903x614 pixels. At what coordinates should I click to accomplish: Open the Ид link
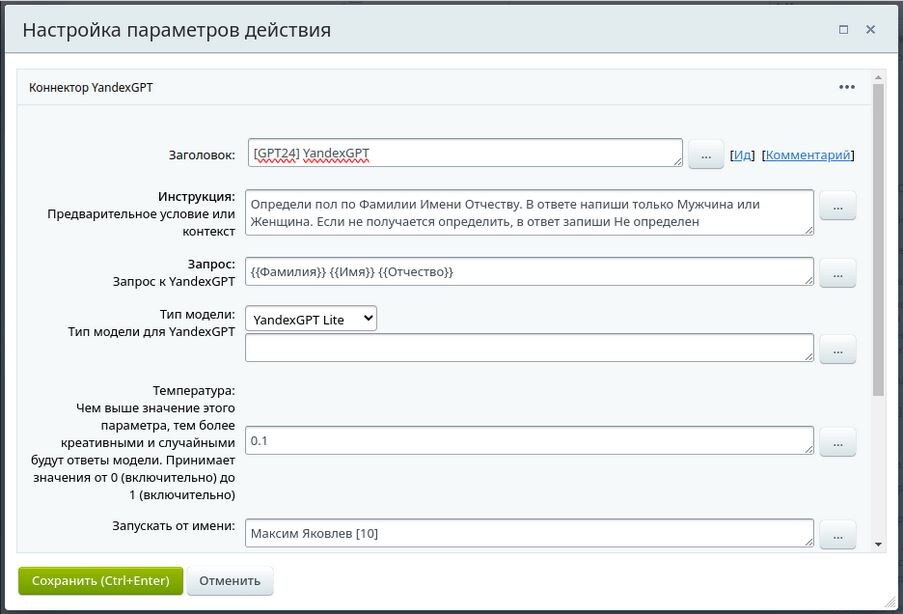click(742, 155)
